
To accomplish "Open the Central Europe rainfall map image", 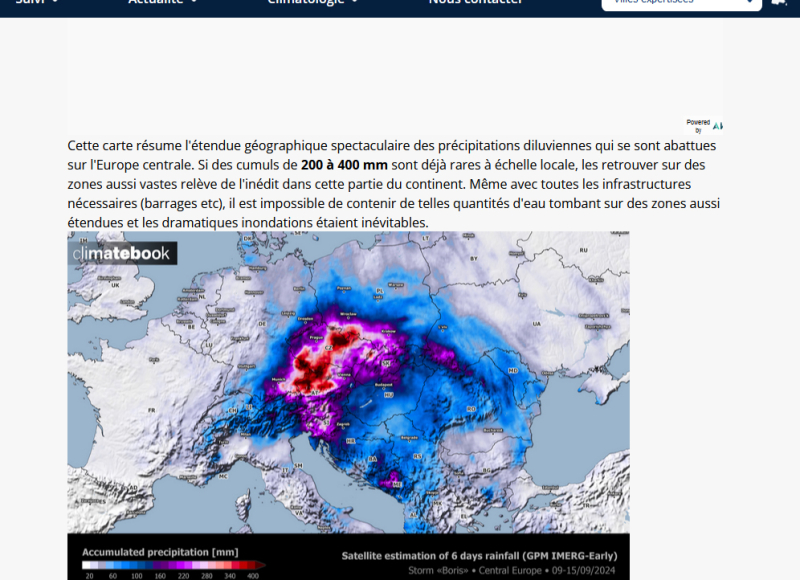I will coord(348,400).
